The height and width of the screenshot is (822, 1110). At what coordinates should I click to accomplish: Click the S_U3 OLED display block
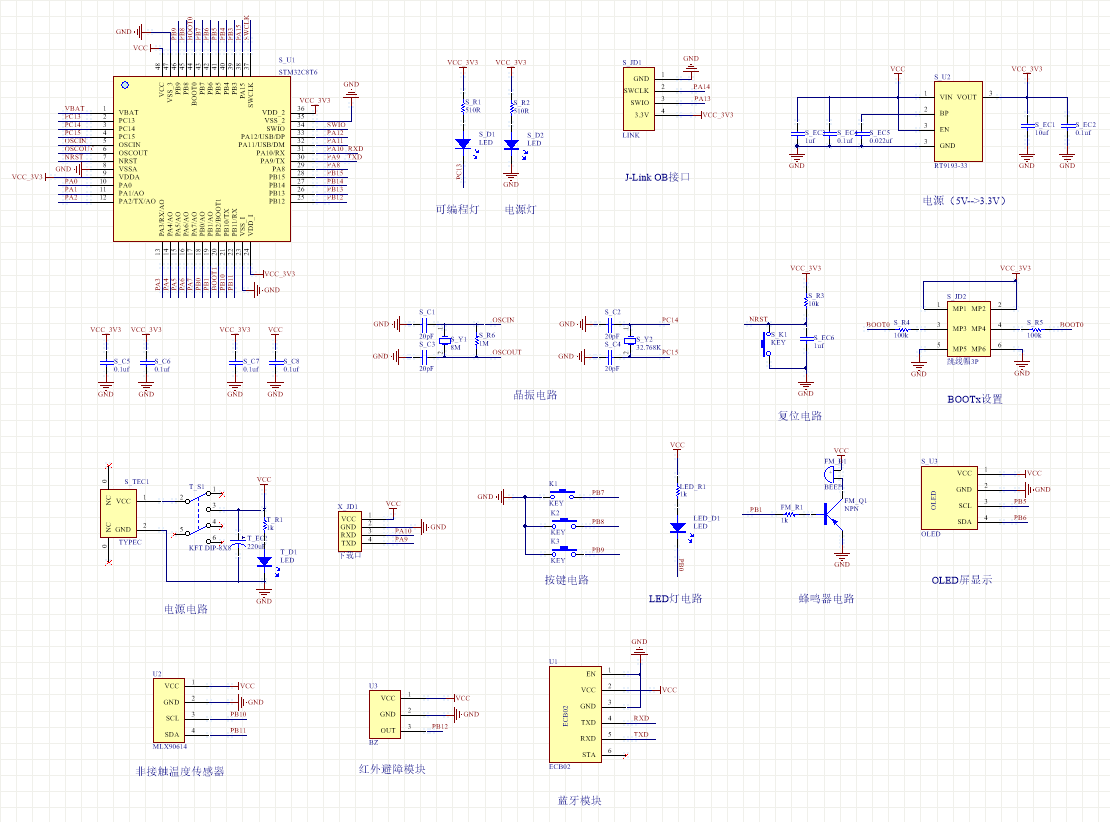pyautogui.click(x=948, y=497)
